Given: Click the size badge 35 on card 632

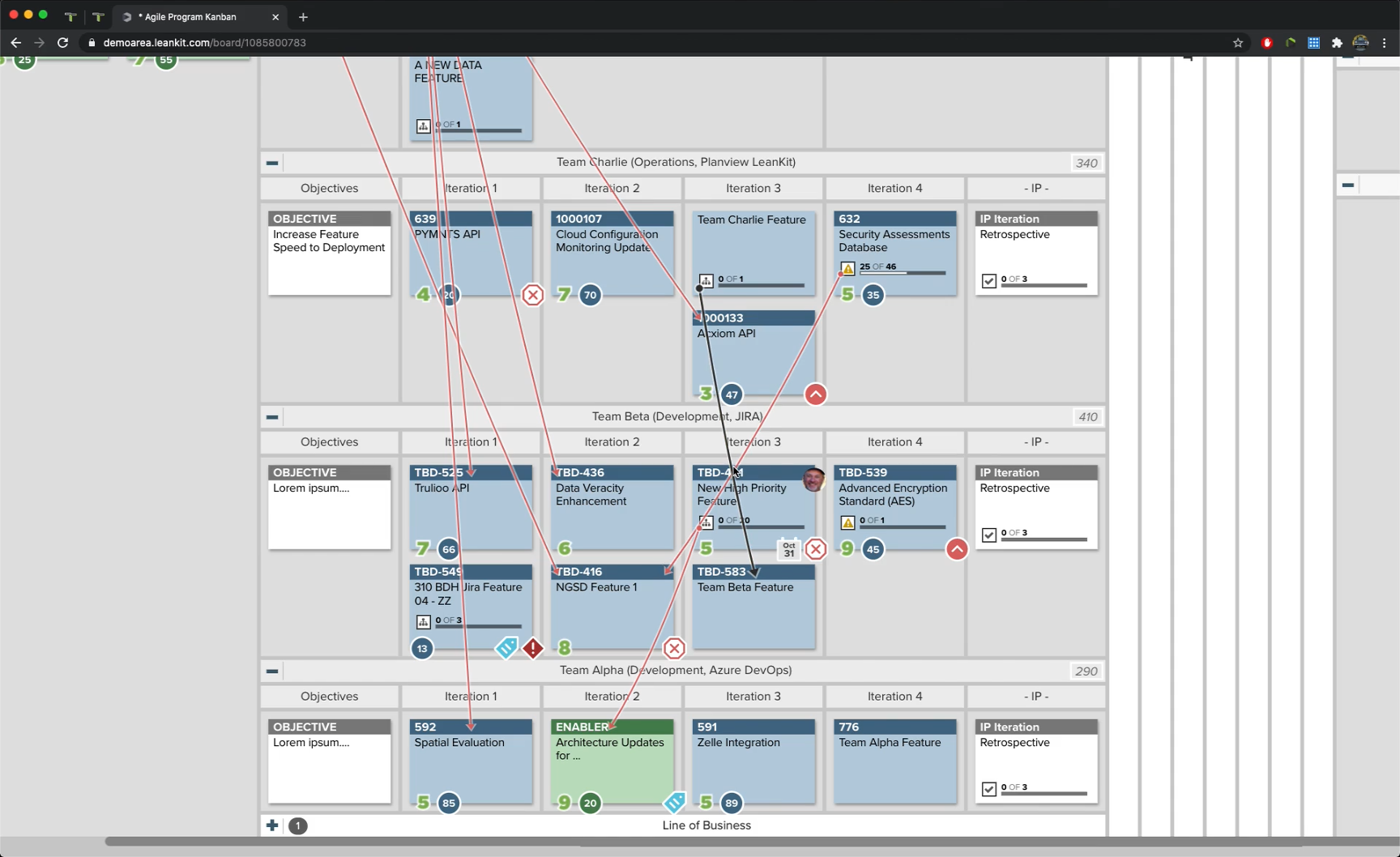Looking at the screenshot, I should point(873,295).
